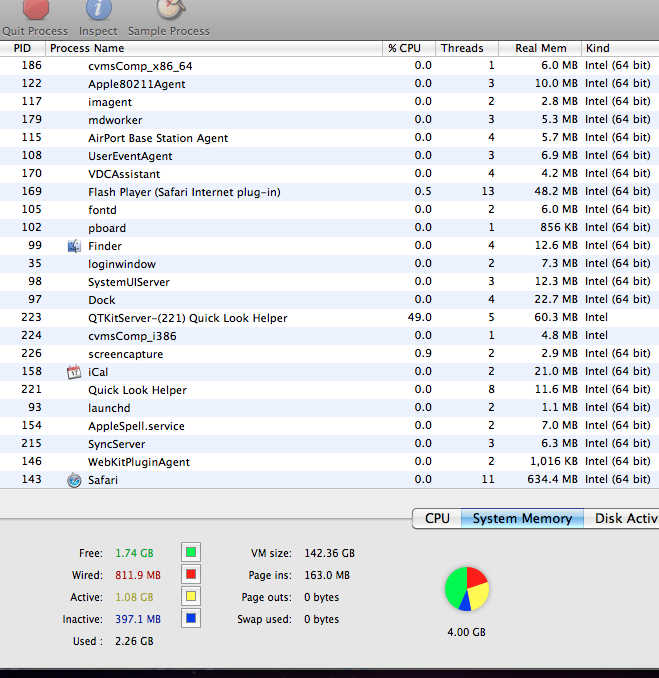
Task: Sort by Threads column header
Action: [467, 48]
